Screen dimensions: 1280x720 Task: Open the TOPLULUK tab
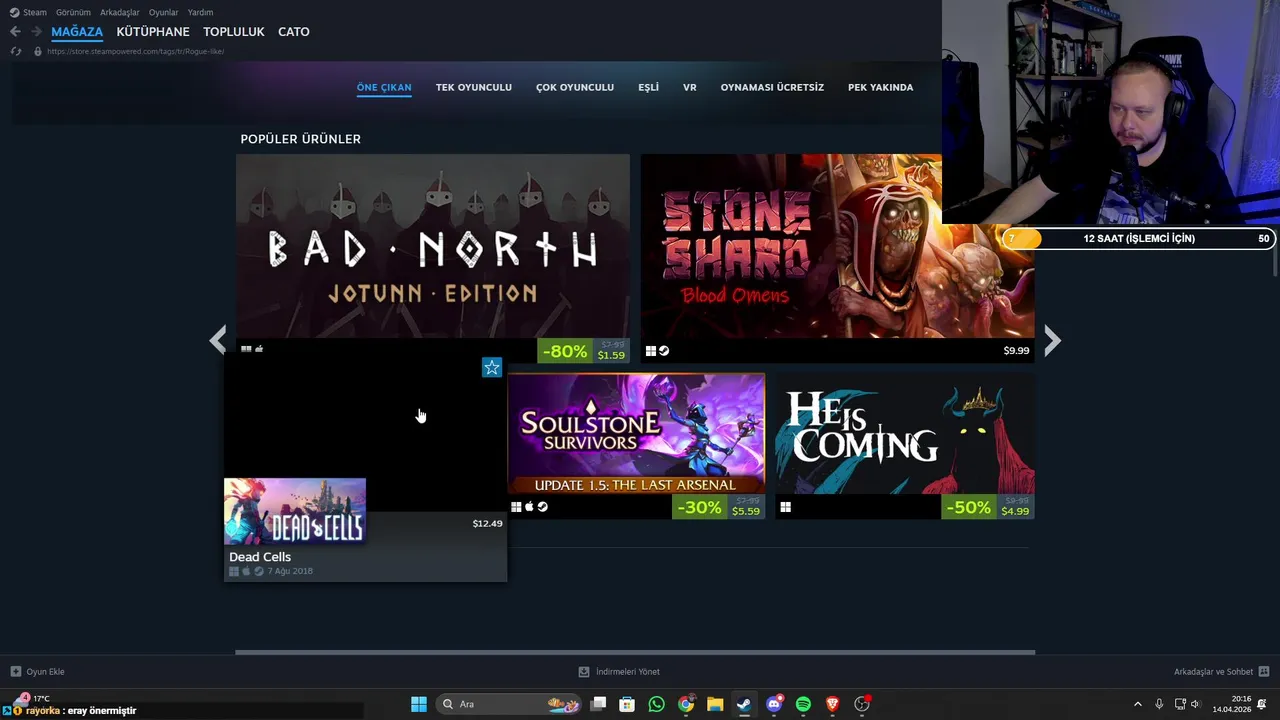point(234,32)
